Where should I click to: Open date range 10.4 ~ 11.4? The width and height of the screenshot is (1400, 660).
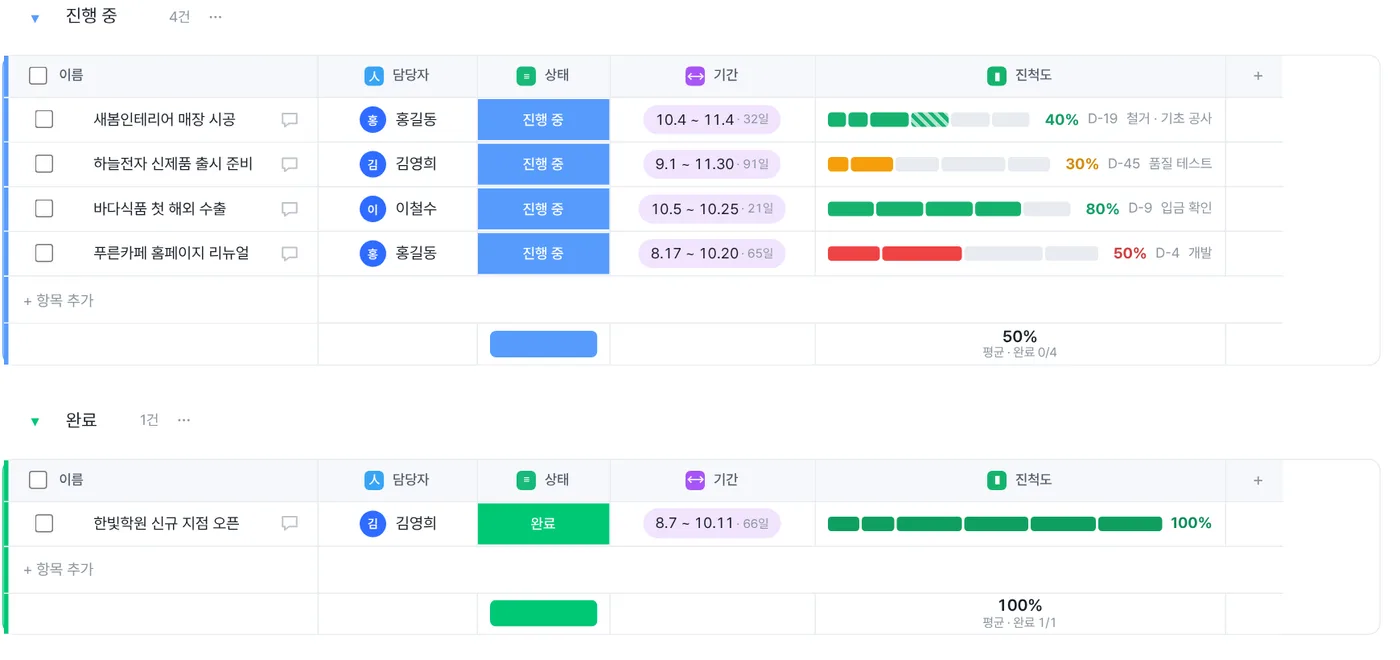(712, 120)
